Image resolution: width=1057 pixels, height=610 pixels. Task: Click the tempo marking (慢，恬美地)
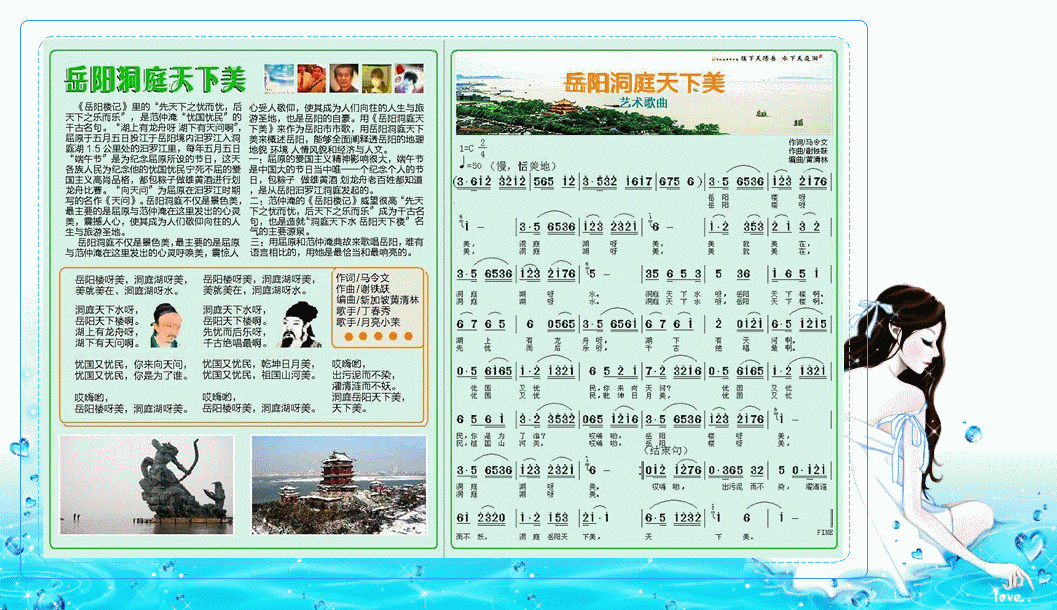click(x=522, y=166)
